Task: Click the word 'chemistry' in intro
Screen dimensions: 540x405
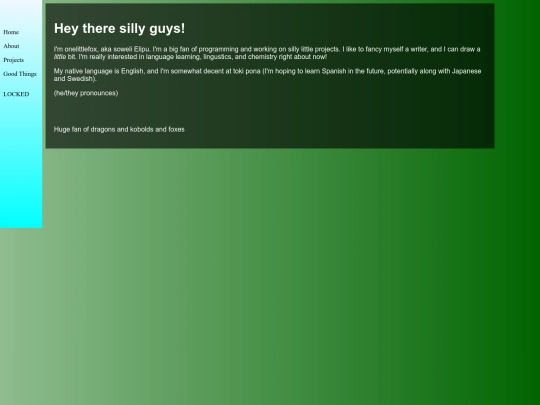Action: point(262,57)
